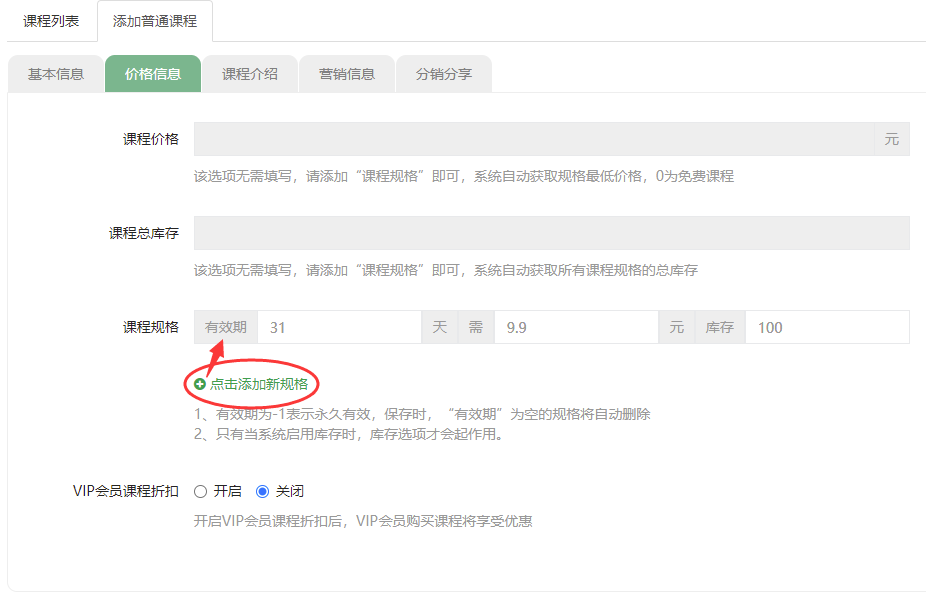Focus the 有效期 days field showing 31
Viewport: 926px width, 592px height.
tap(340, 327)
